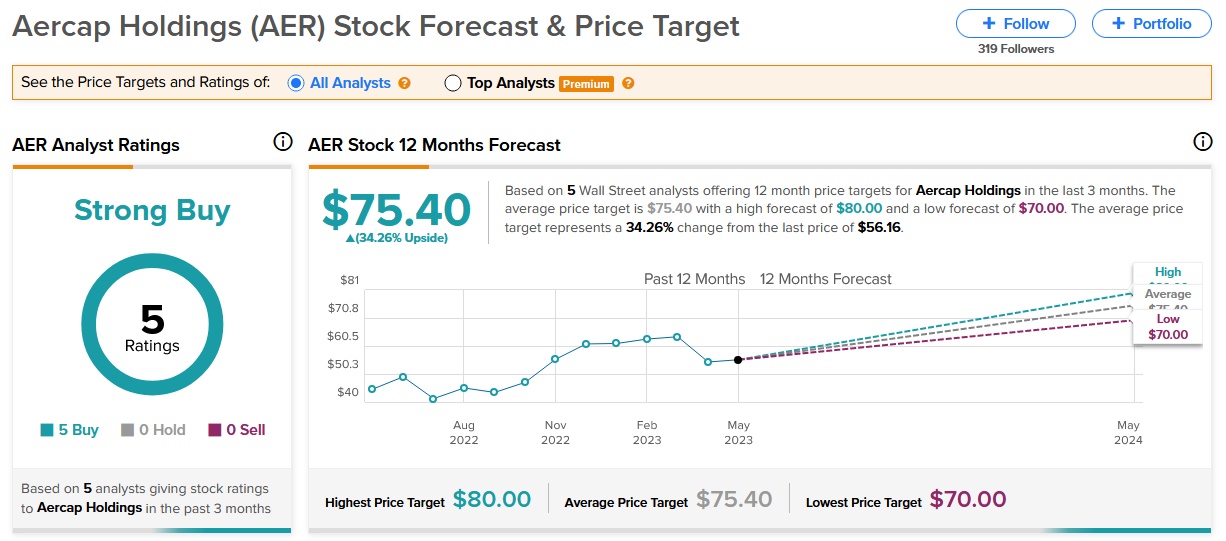Follow Aercap Holdings stock

(x=1015, y=23)
